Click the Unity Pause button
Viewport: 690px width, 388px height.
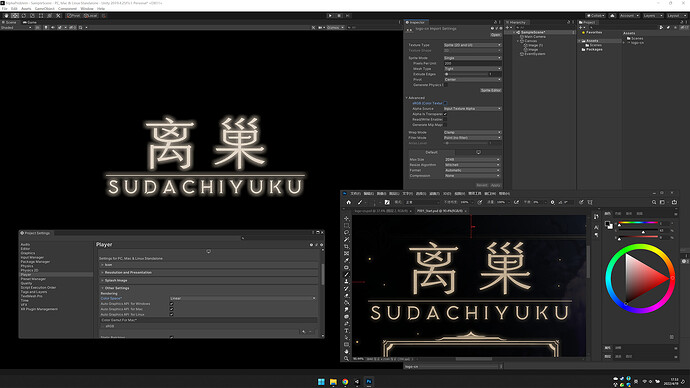[339, 16]
